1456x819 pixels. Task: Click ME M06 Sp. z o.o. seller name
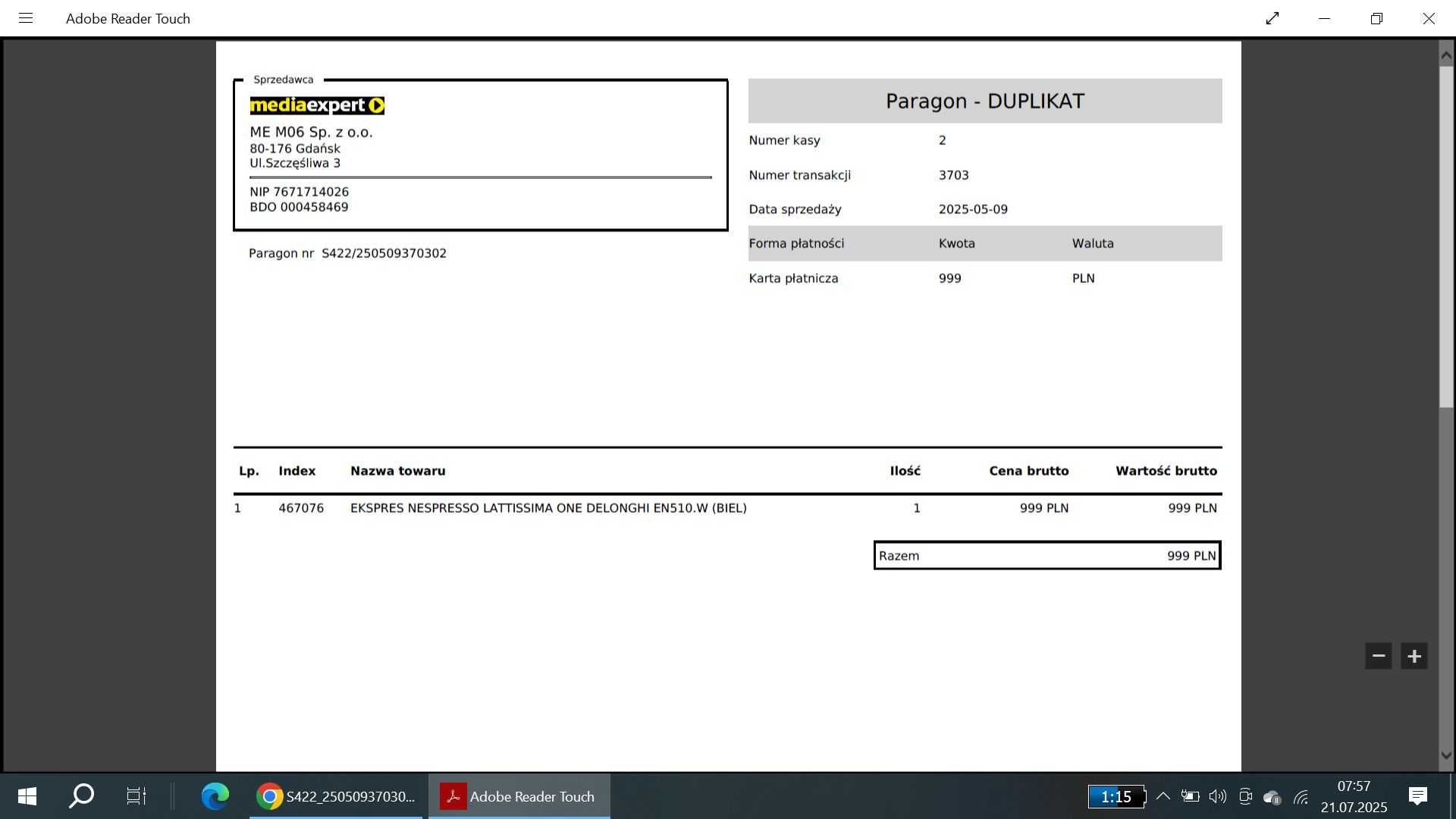[x=311, y=132]
